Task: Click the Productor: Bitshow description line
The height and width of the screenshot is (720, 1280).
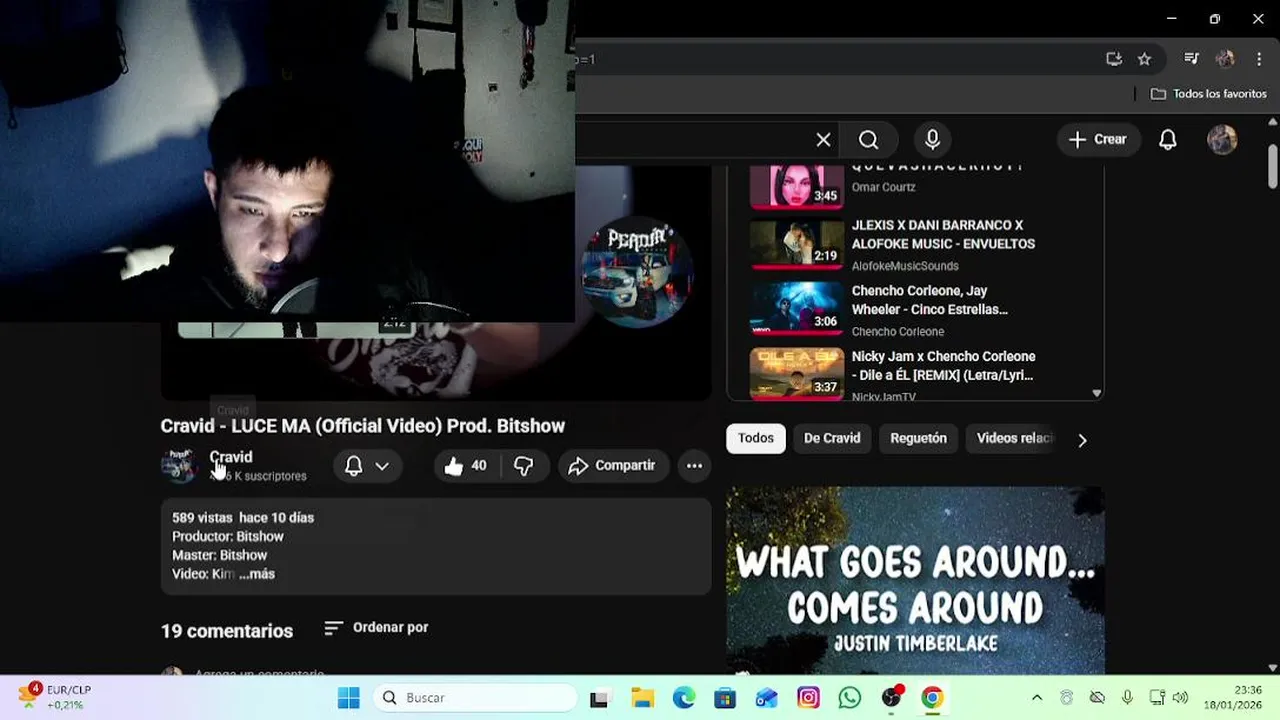Action: [228, 537]
